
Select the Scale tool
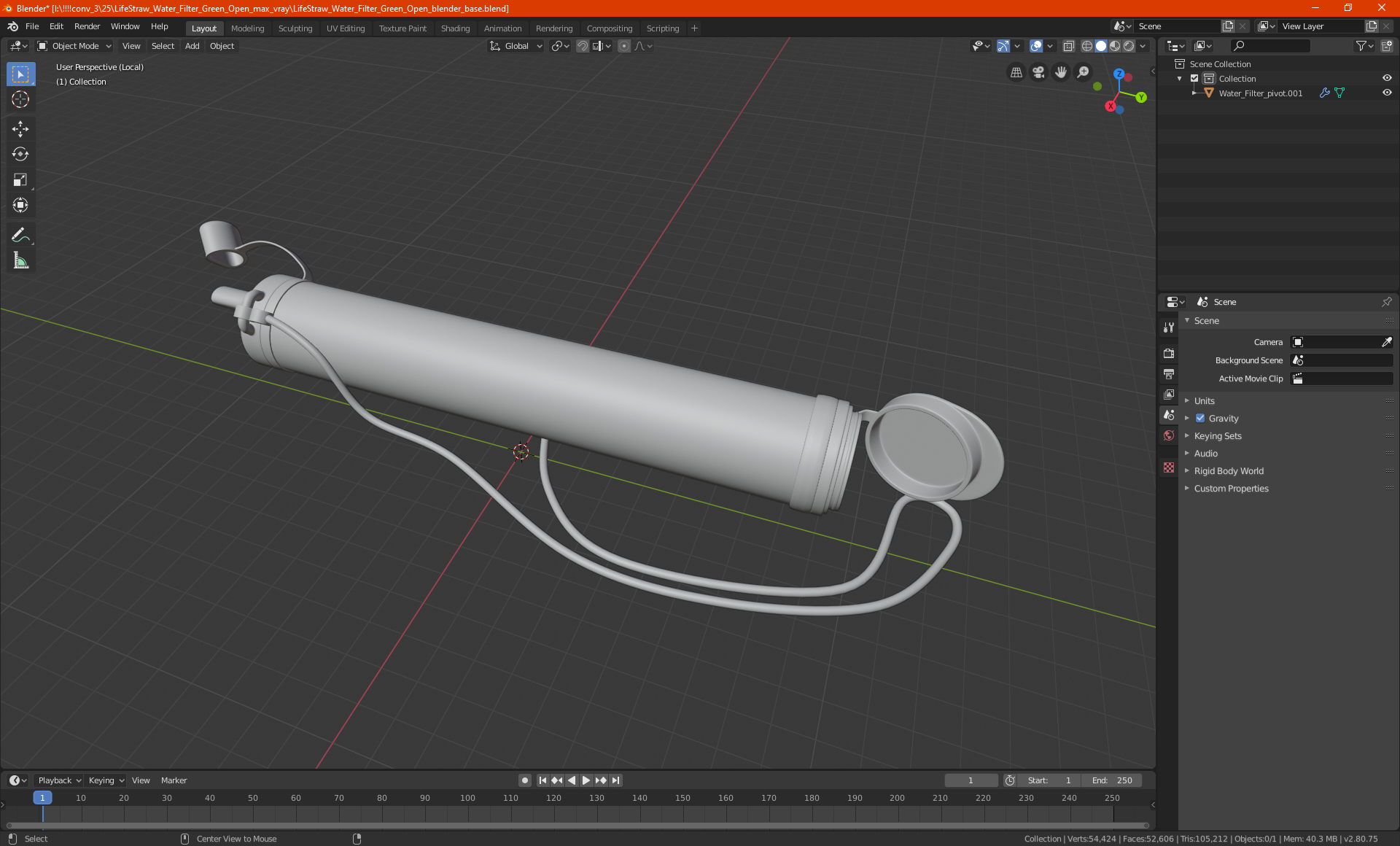point(20,180)
